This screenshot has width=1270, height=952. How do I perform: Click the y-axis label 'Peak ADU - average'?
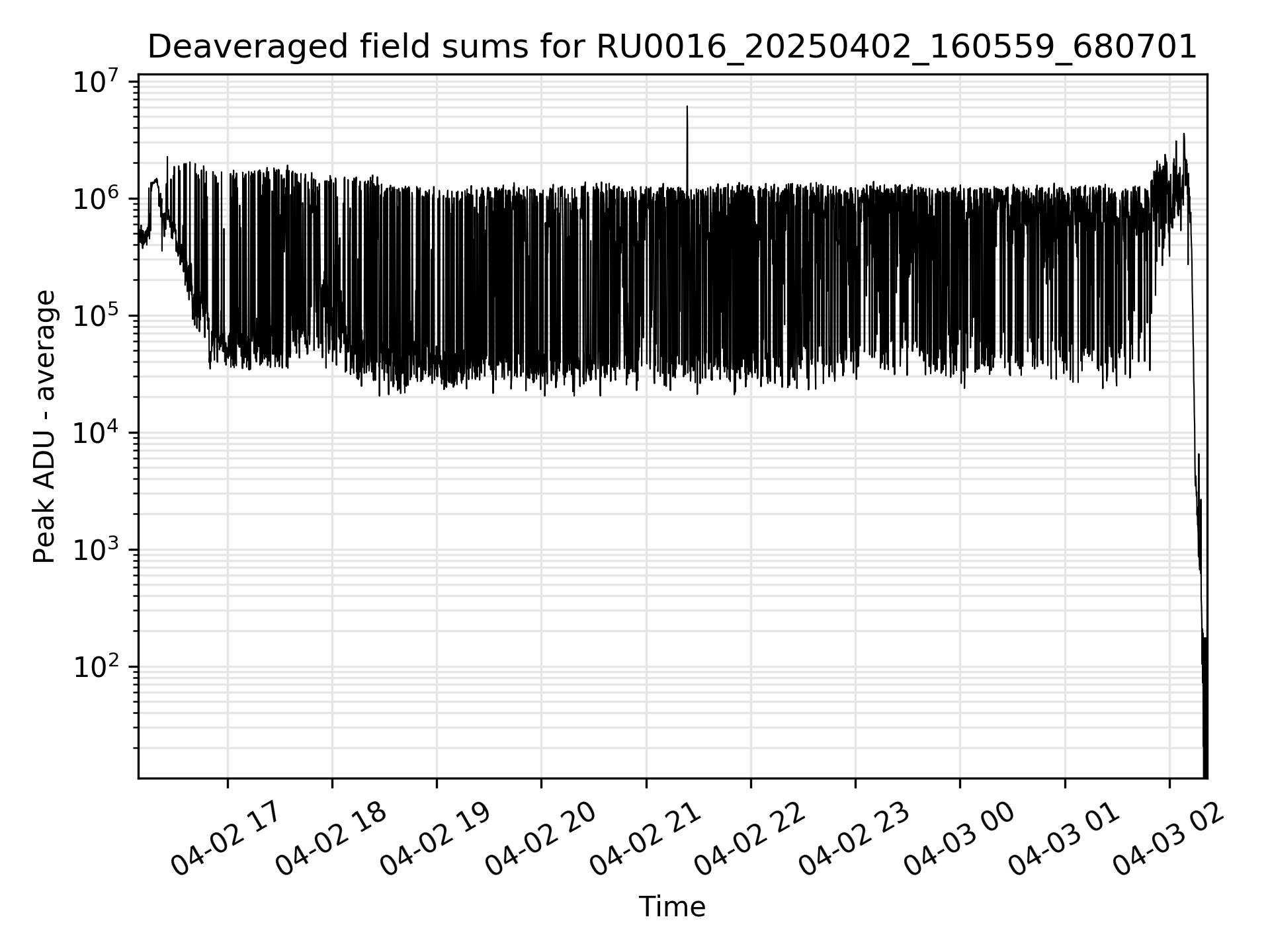(45, 426)
